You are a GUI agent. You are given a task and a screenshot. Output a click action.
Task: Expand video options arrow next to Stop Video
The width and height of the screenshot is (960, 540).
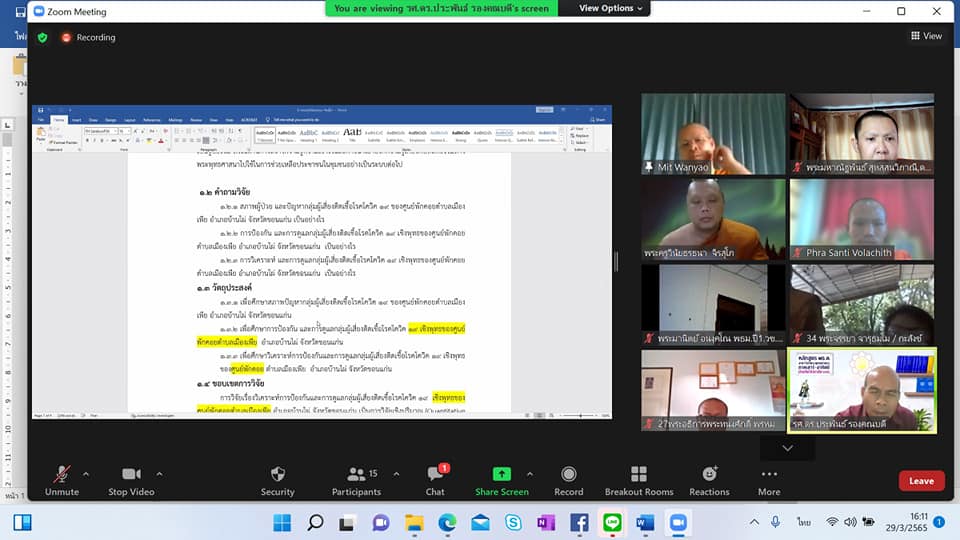pos(159,474)
